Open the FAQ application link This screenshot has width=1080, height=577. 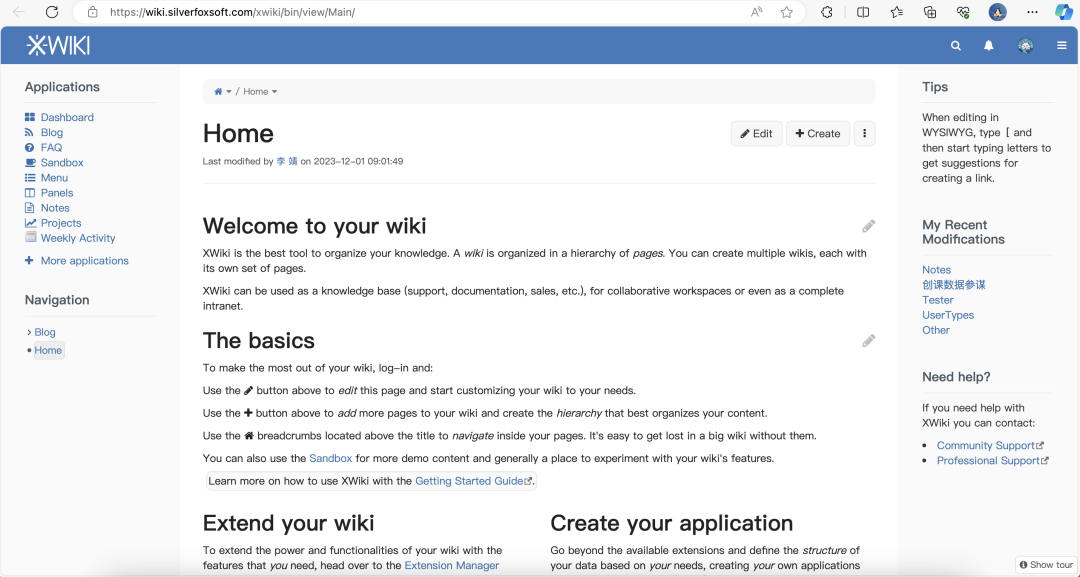coord(51,147)
